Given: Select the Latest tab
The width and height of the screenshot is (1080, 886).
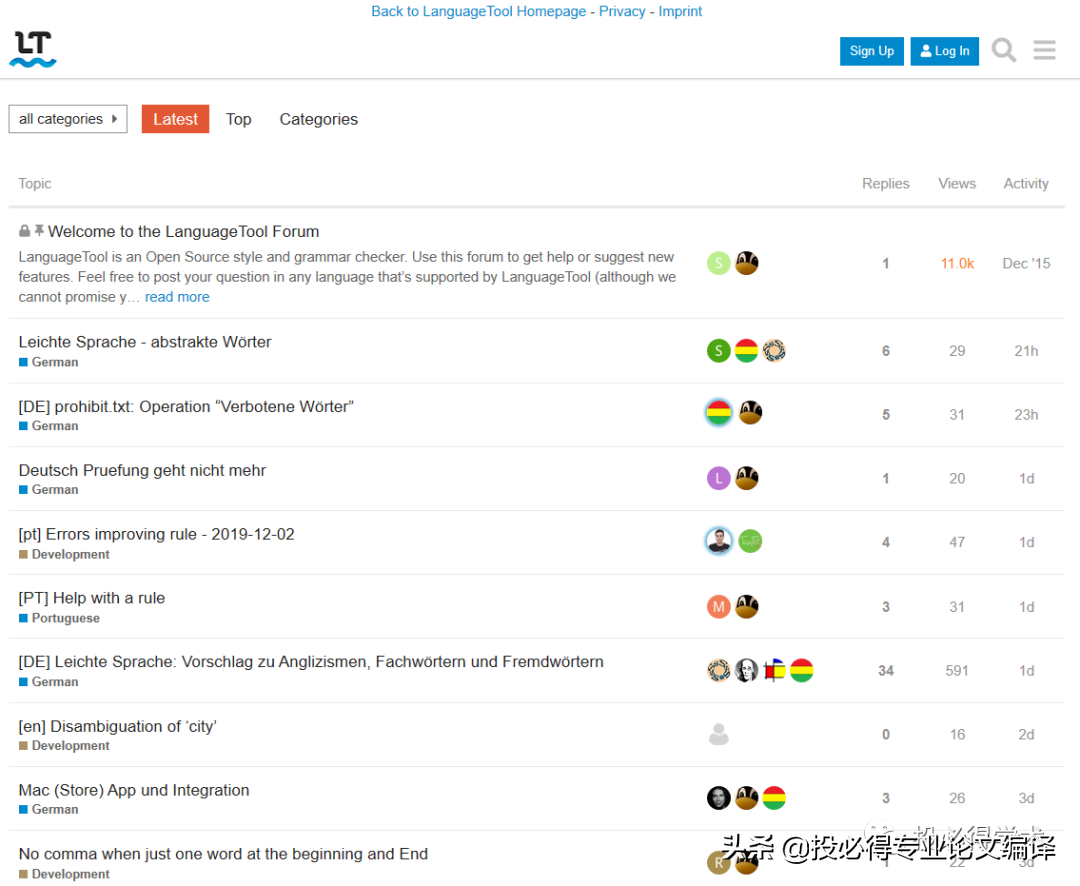Looking at the screenshot, I should (x=176, y=119).
